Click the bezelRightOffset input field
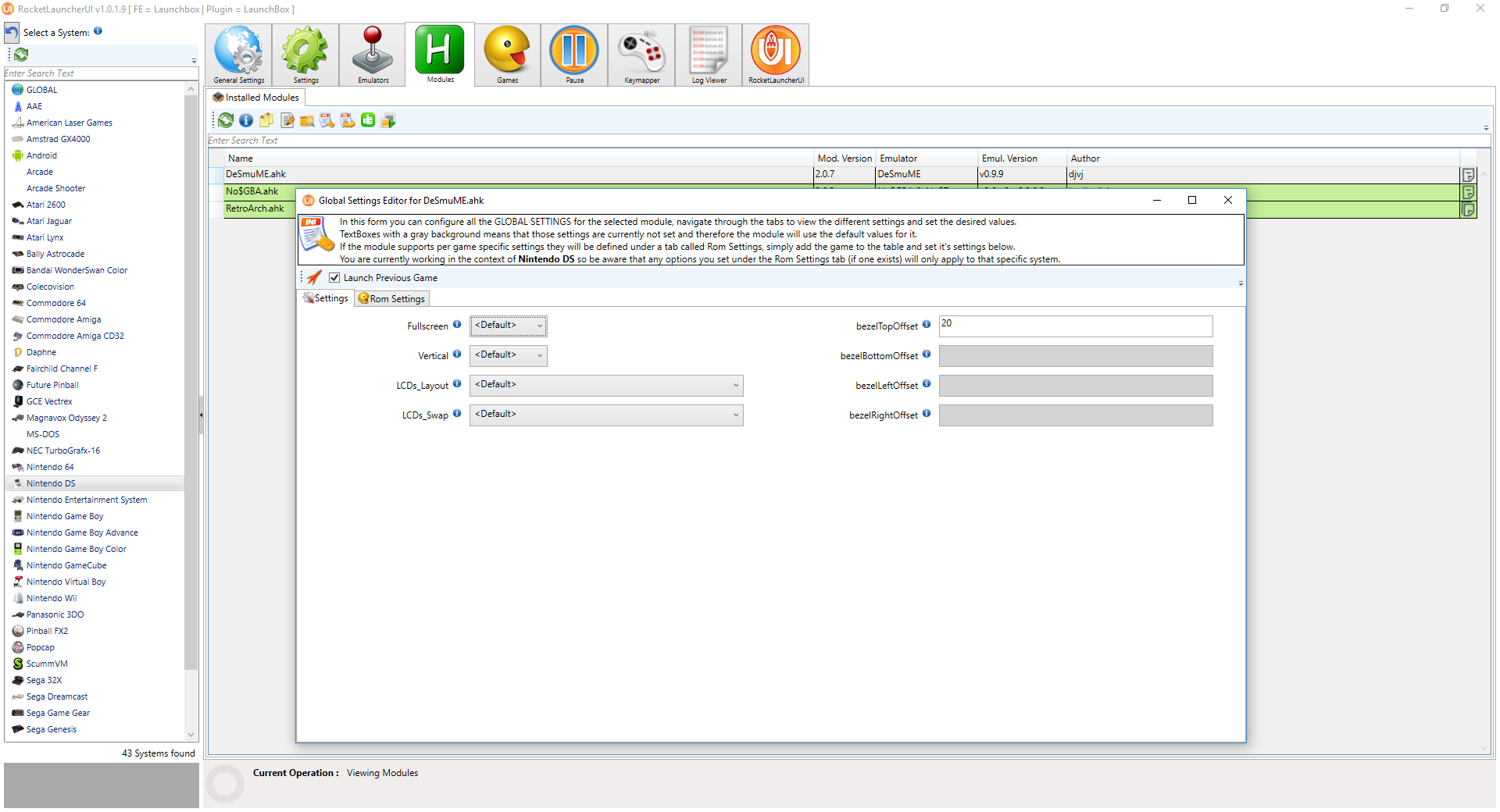The image size is (1500, 812). coord(1076,415)
